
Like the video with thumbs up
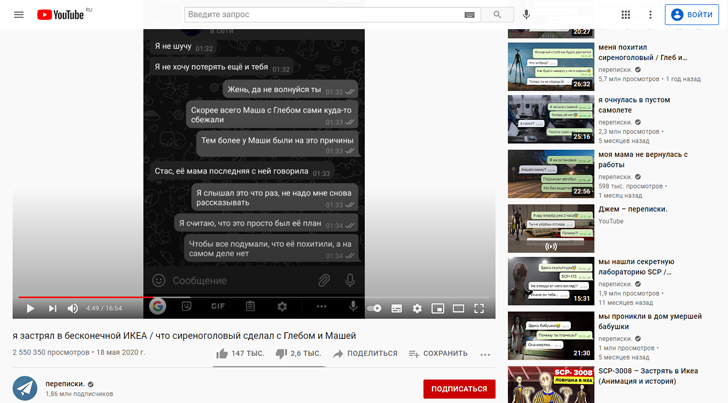point(223,353)
